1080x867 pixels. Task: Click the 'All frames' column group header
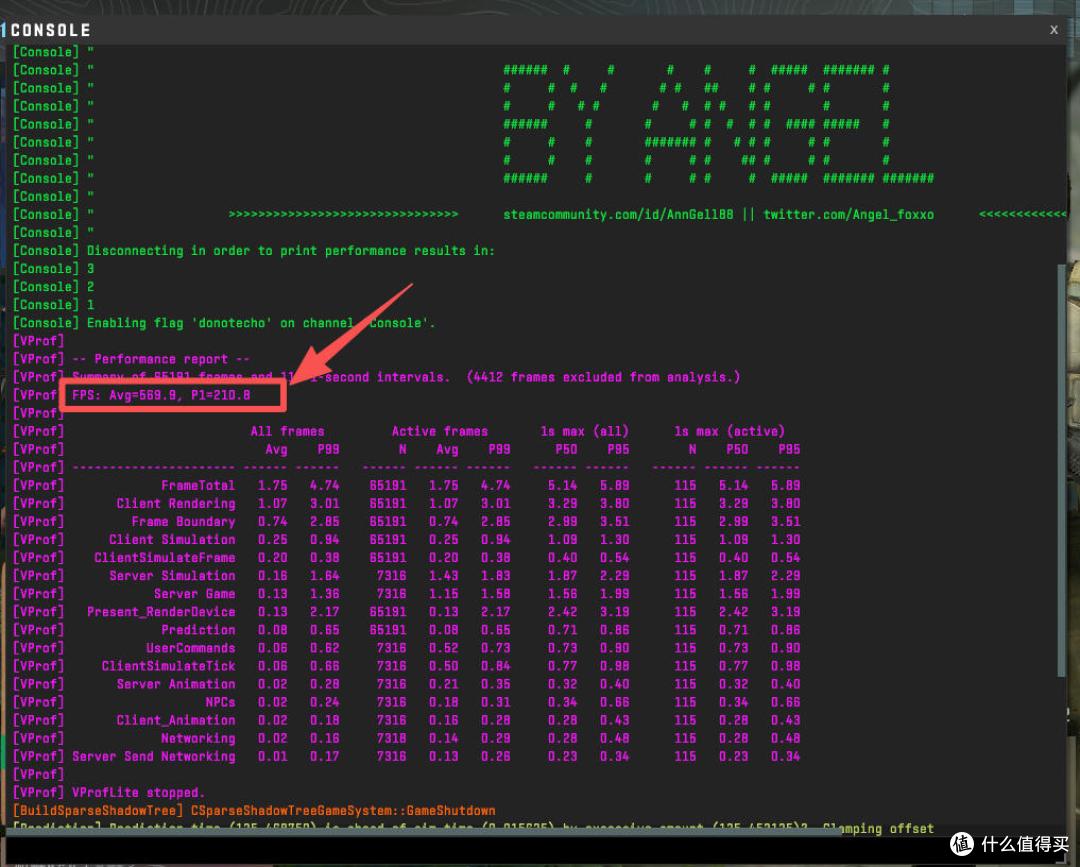click(x=287, y=431)
